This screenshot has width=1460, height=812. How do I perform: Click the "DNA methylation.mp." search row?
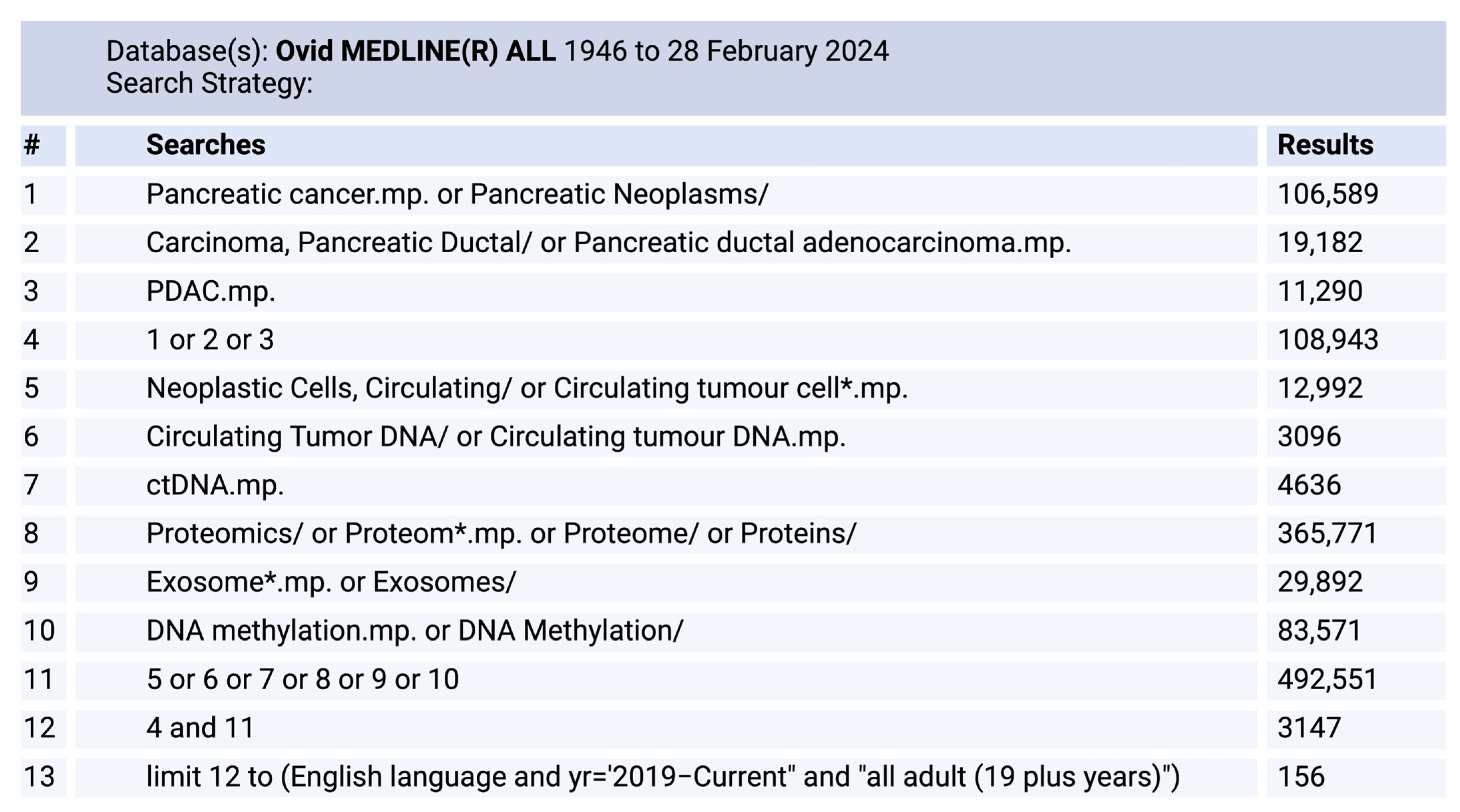click(415, 631)
